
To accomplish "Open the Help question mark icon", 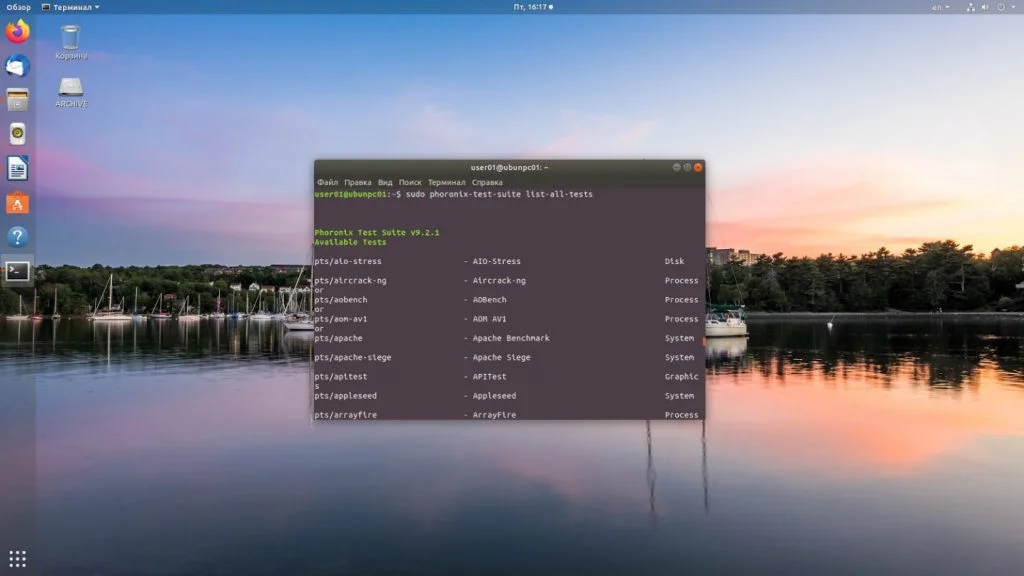I will pyautogui.click(x=18, y=237).
